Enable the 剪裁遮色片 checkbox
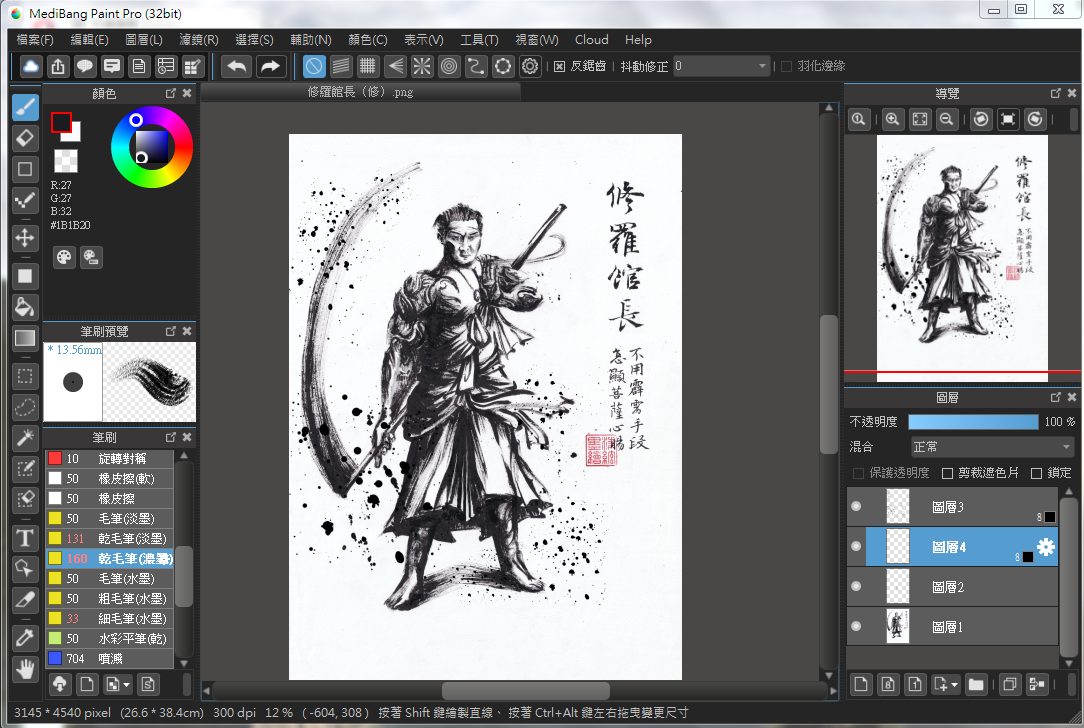Screen dimensions: 1084x728 [947, 473]
